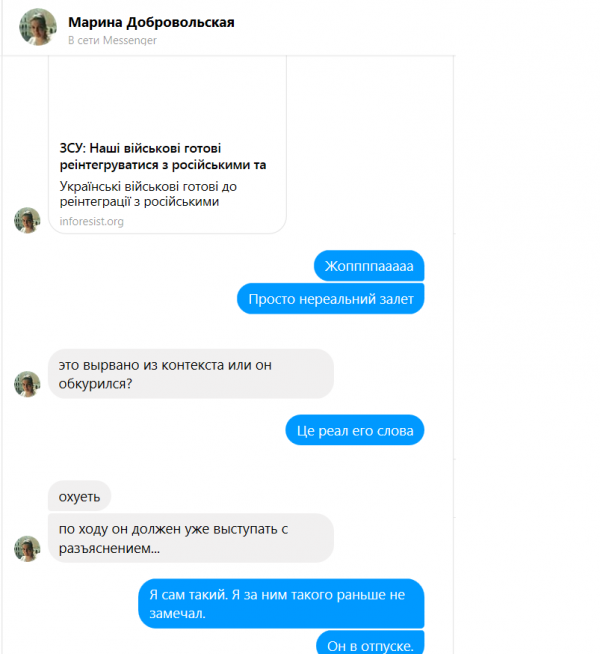The width and height of the screenshot is (600, 654).
Task: Click the chat pane's right border line
Action: (x=454, y=355)
